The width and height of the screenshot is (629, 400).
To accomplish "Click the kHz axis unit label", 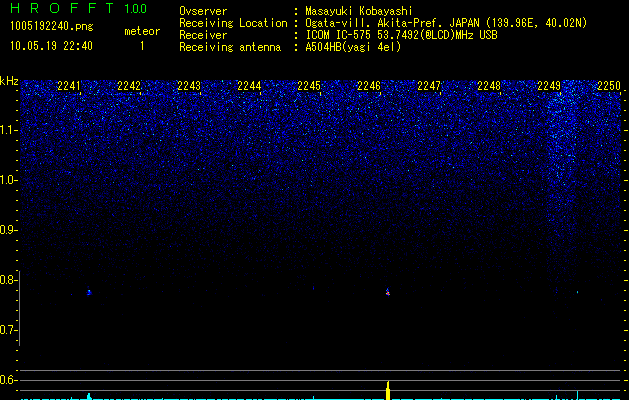I will [x=9, y=80].
